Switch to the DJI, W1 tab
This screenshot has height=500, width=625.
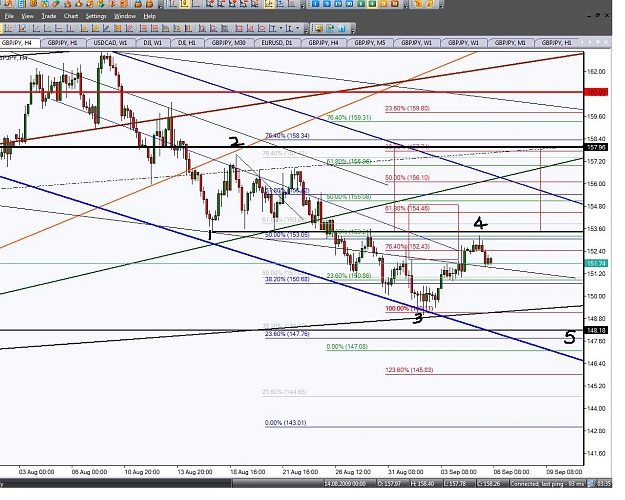pyautogui.click(x=153, y=42)
